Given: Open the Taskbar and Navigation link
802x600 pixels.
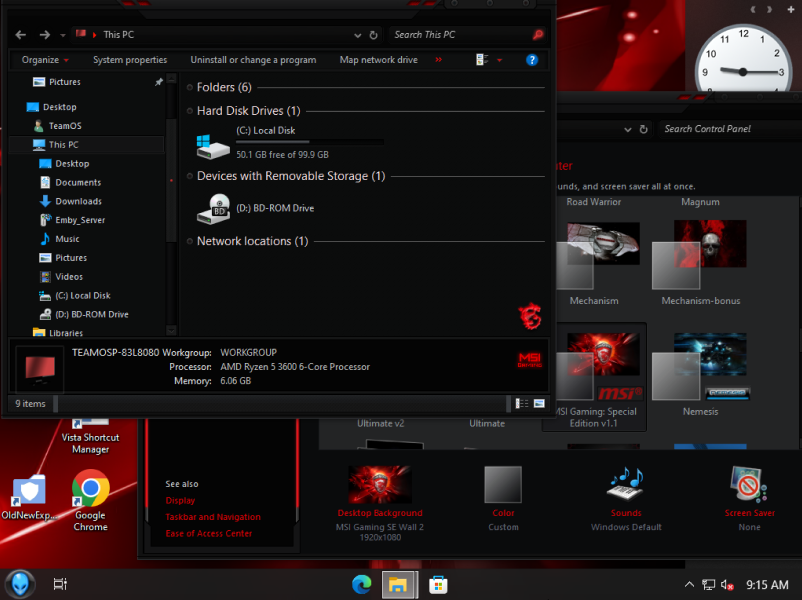Looking at the screenshot, I should [213, 517].
